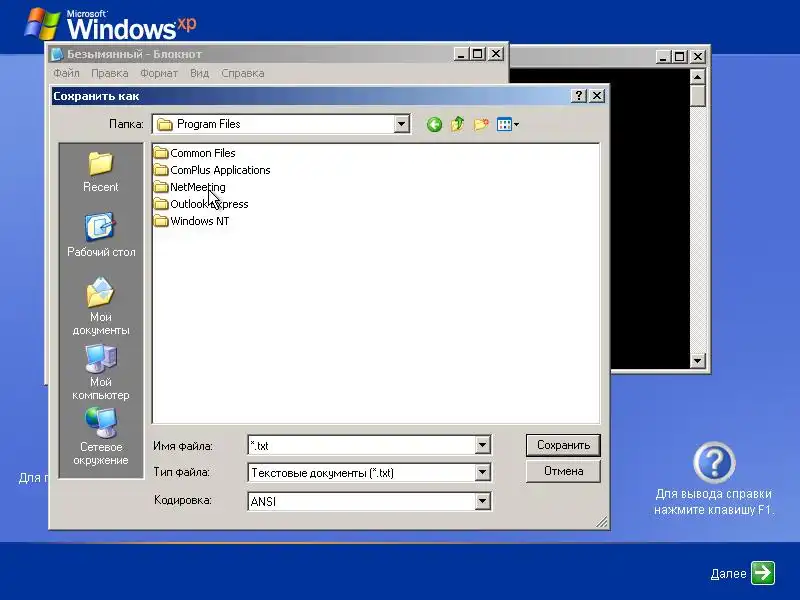The image size is (800, 600).
Task: Go back using the green back arrow
Action: tap(434, 124)
